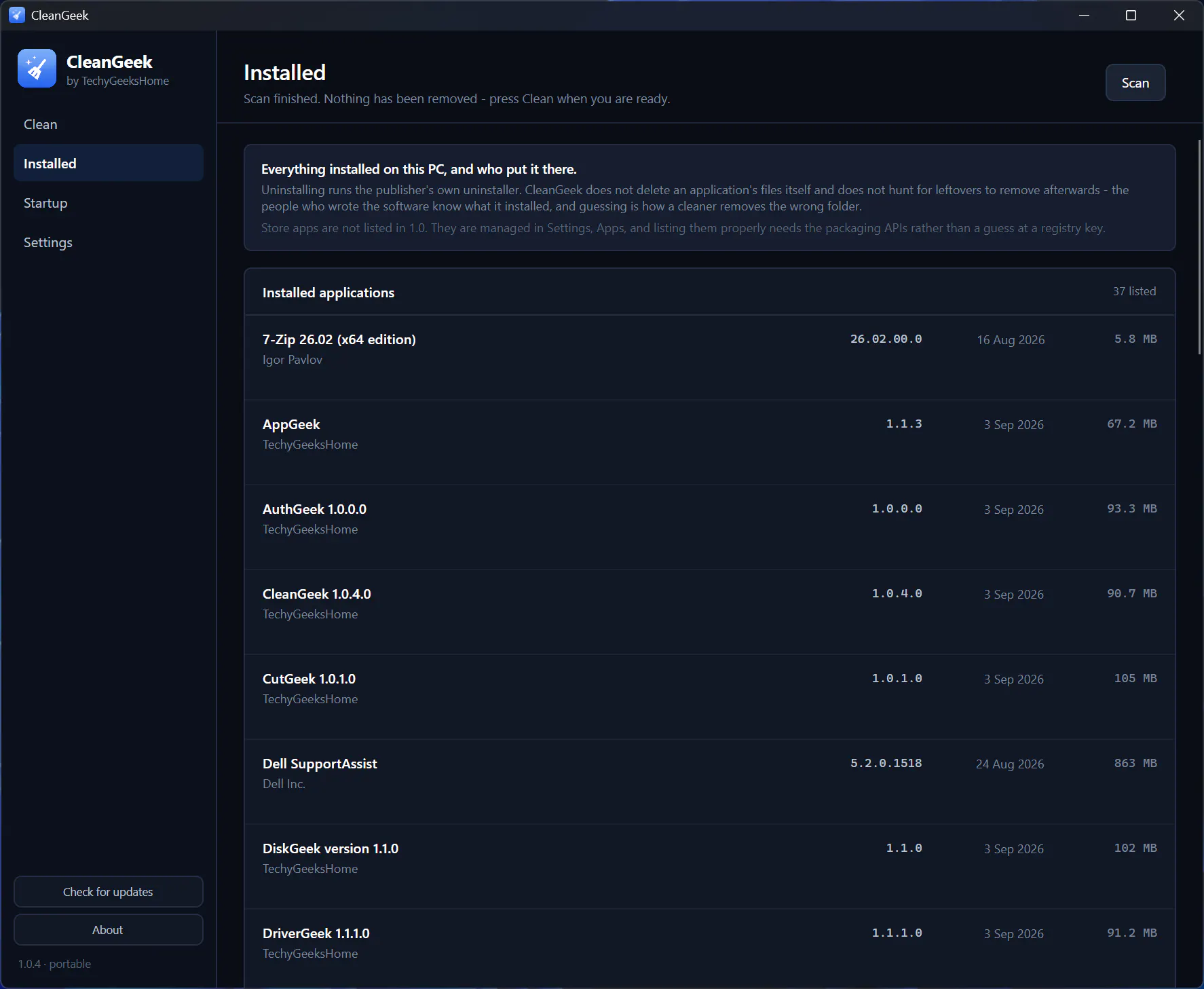
Task: Click version number 5.2.0.1518
Action: coord(886,763)
